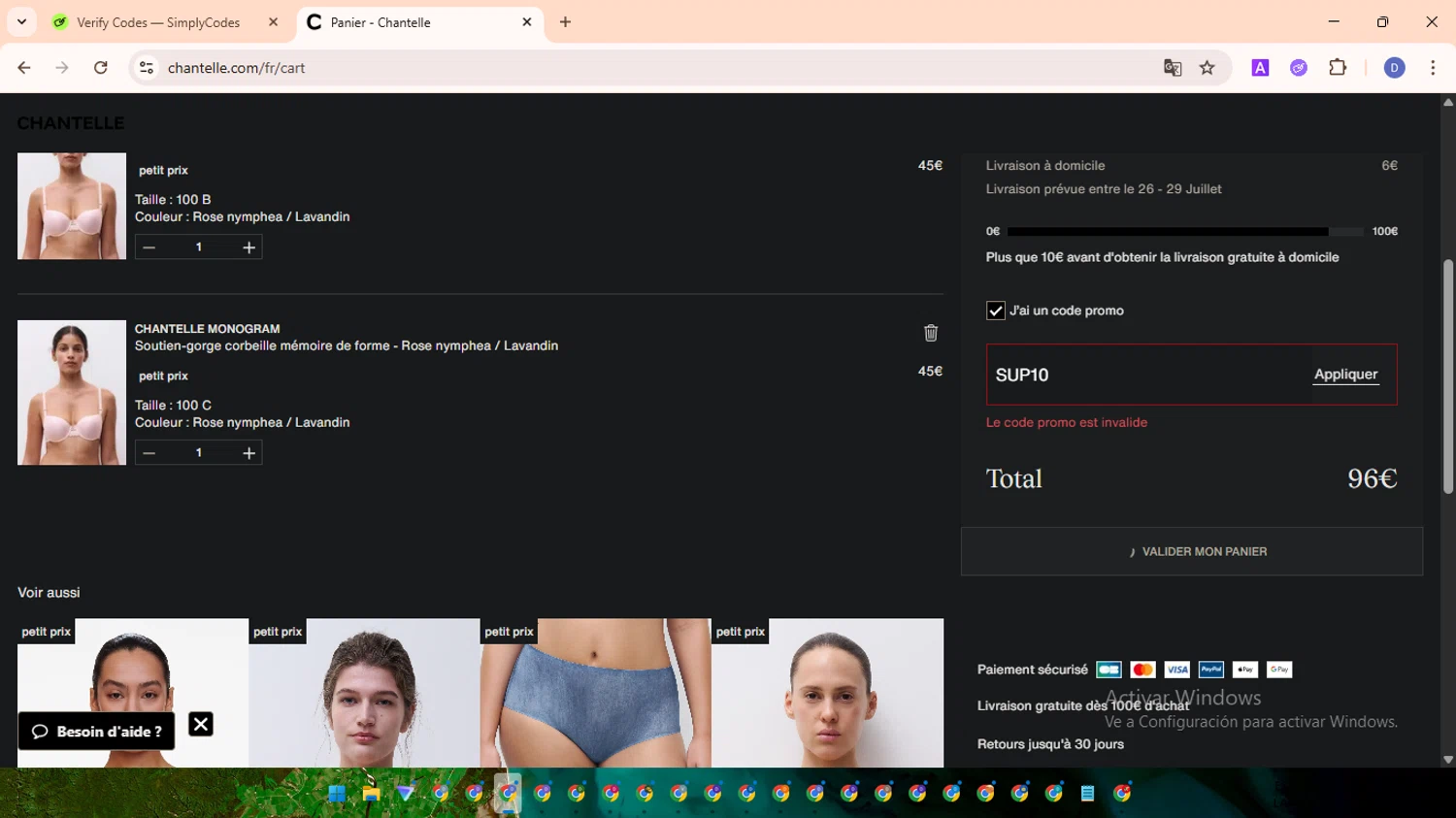Viewport: 1456px width, 818px height.
Task: Go forward in browser history
Action: pyautogui.click(x=62, y=68)
